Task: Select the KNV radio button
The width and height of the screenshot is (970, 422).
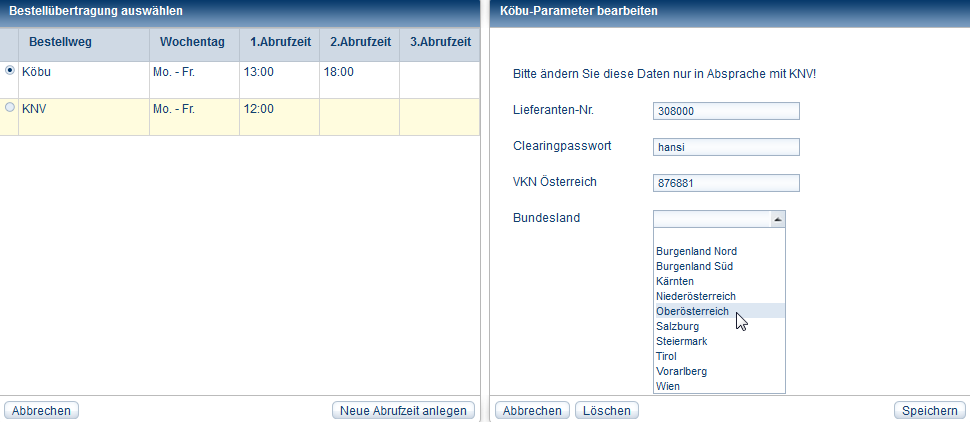Action: tap(10, 107)
